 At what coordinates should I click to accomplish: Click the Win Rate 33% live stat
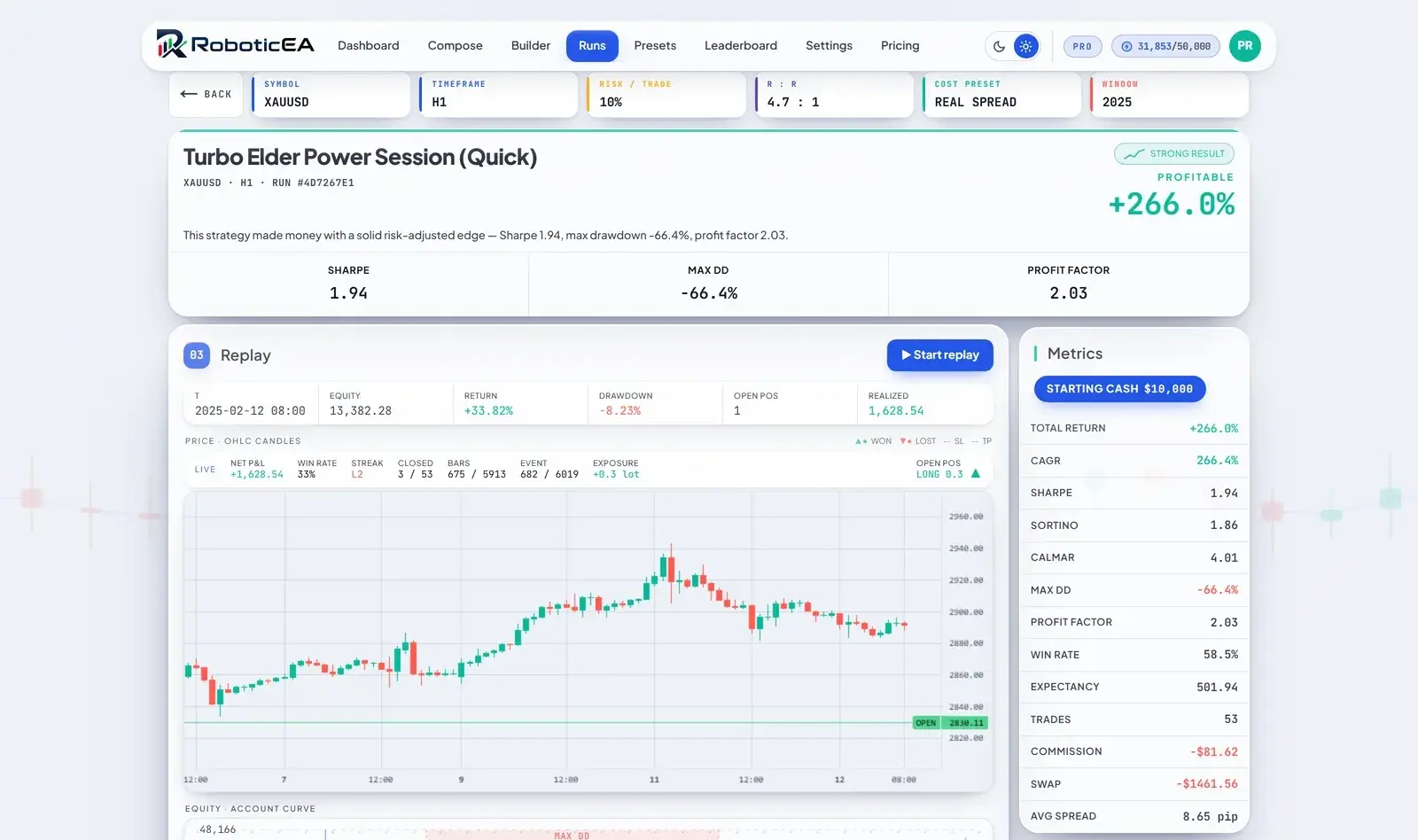tap(316, 469)
